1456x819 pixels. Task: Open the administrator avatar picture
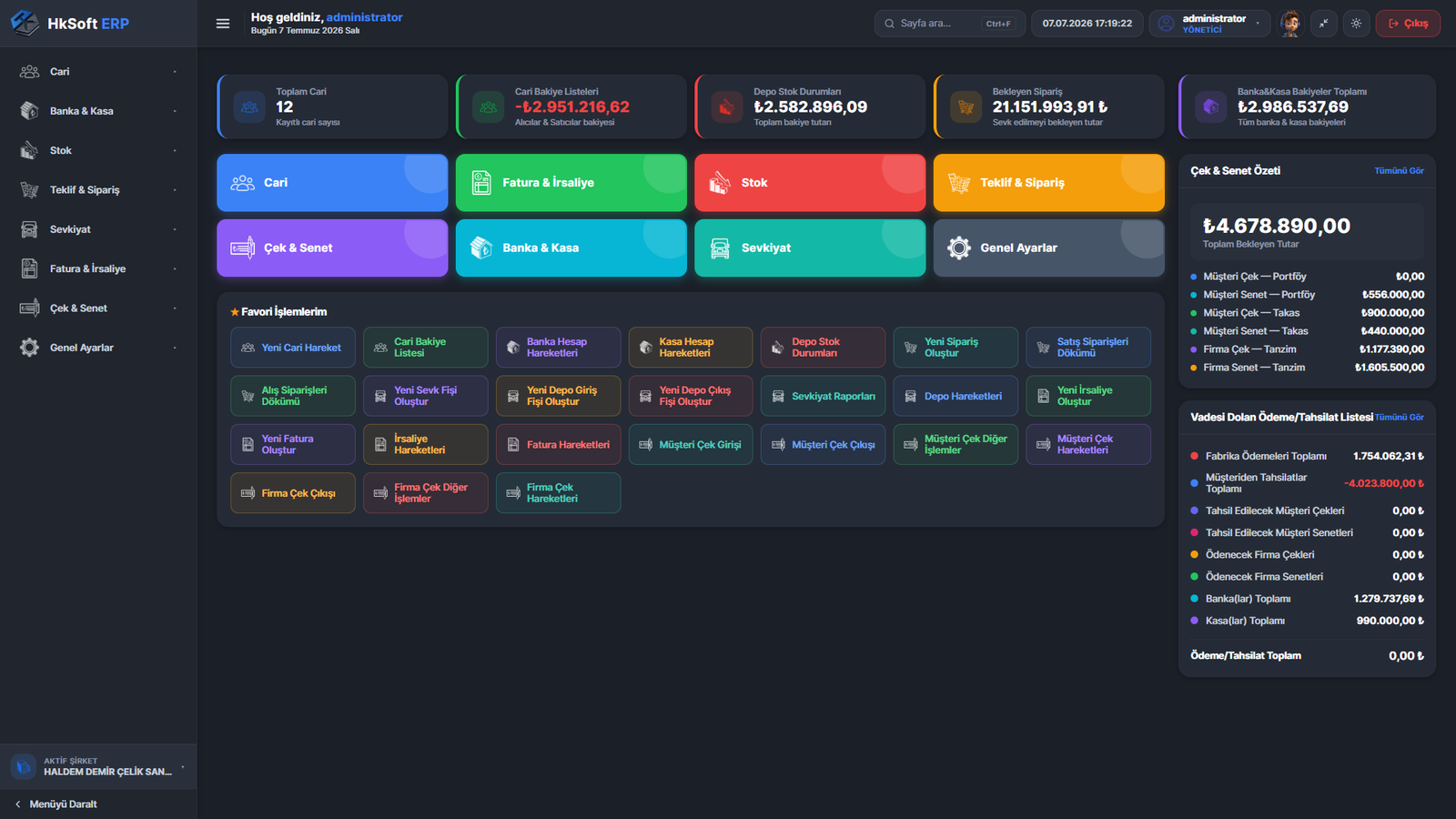(1290, 24)
